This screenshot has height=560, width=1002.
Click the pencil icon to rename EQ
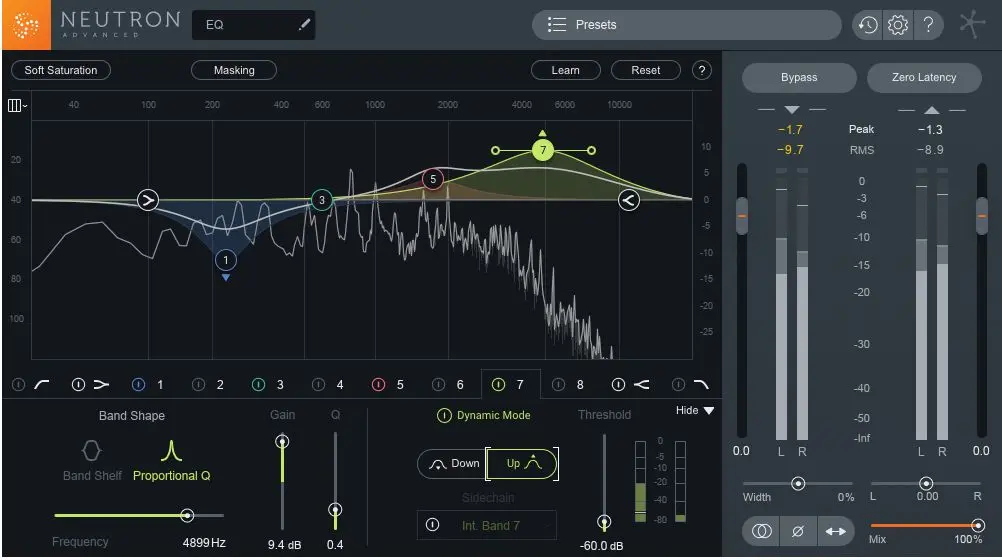(x=305, y=25)
